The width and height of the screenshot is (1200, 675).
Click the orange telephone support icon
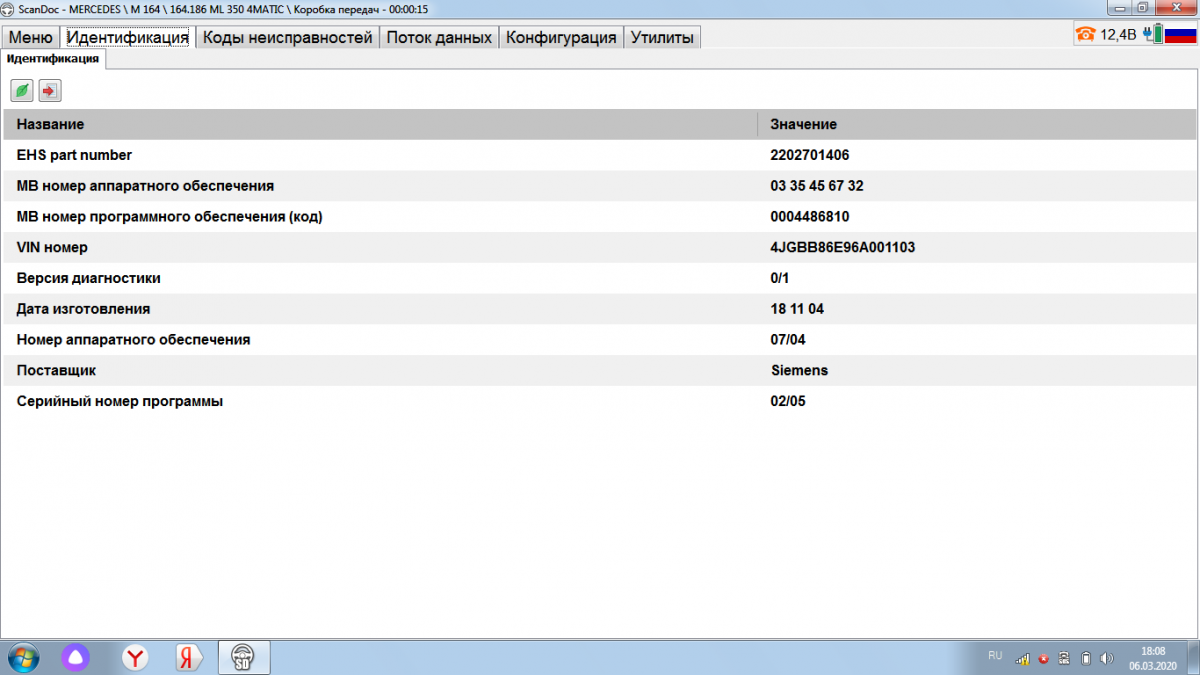(1085, 34)
